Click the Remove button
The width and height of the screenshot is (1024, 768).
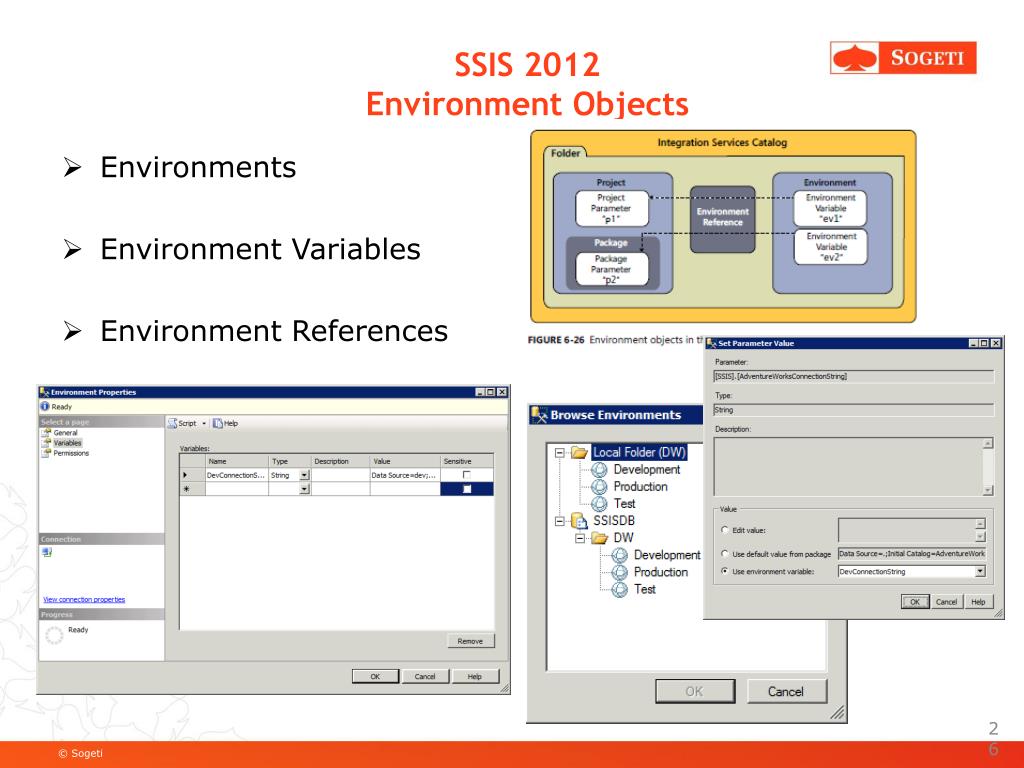pyautogui.click(x=471, y=641)
